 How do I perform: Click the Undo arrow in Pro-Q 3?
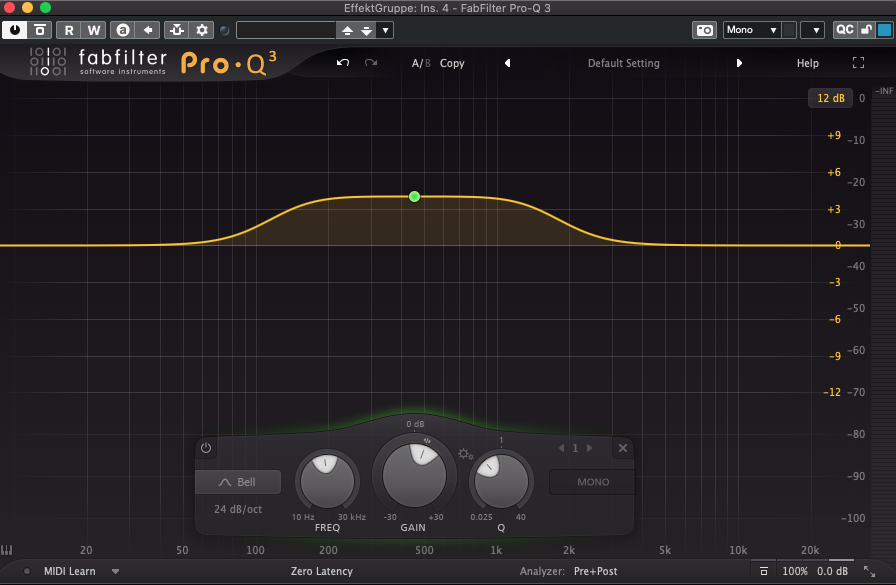coord(343,62)
